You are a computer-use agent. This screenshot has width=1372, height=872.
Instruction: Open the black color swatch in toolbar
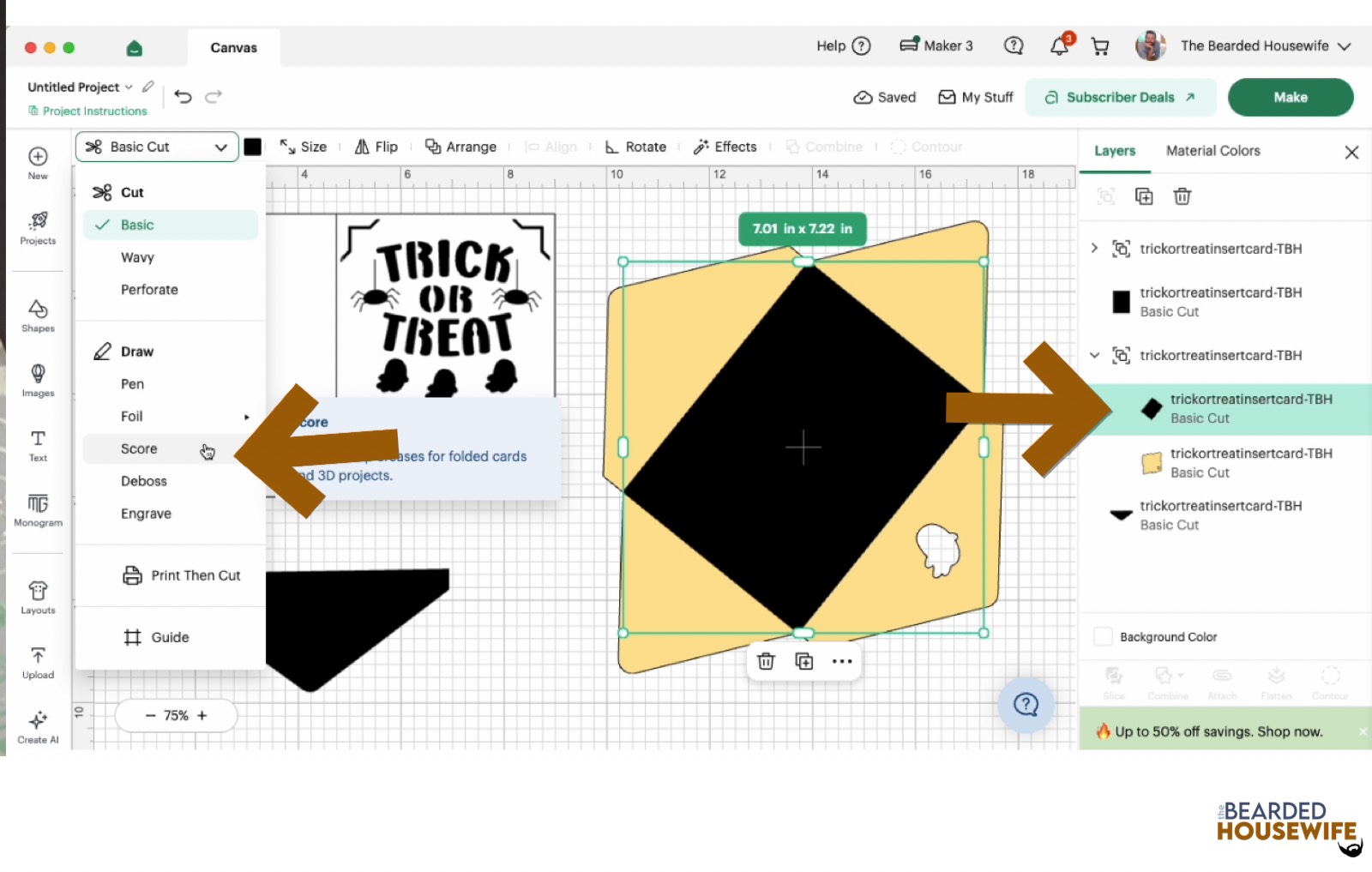pos(252,147)
